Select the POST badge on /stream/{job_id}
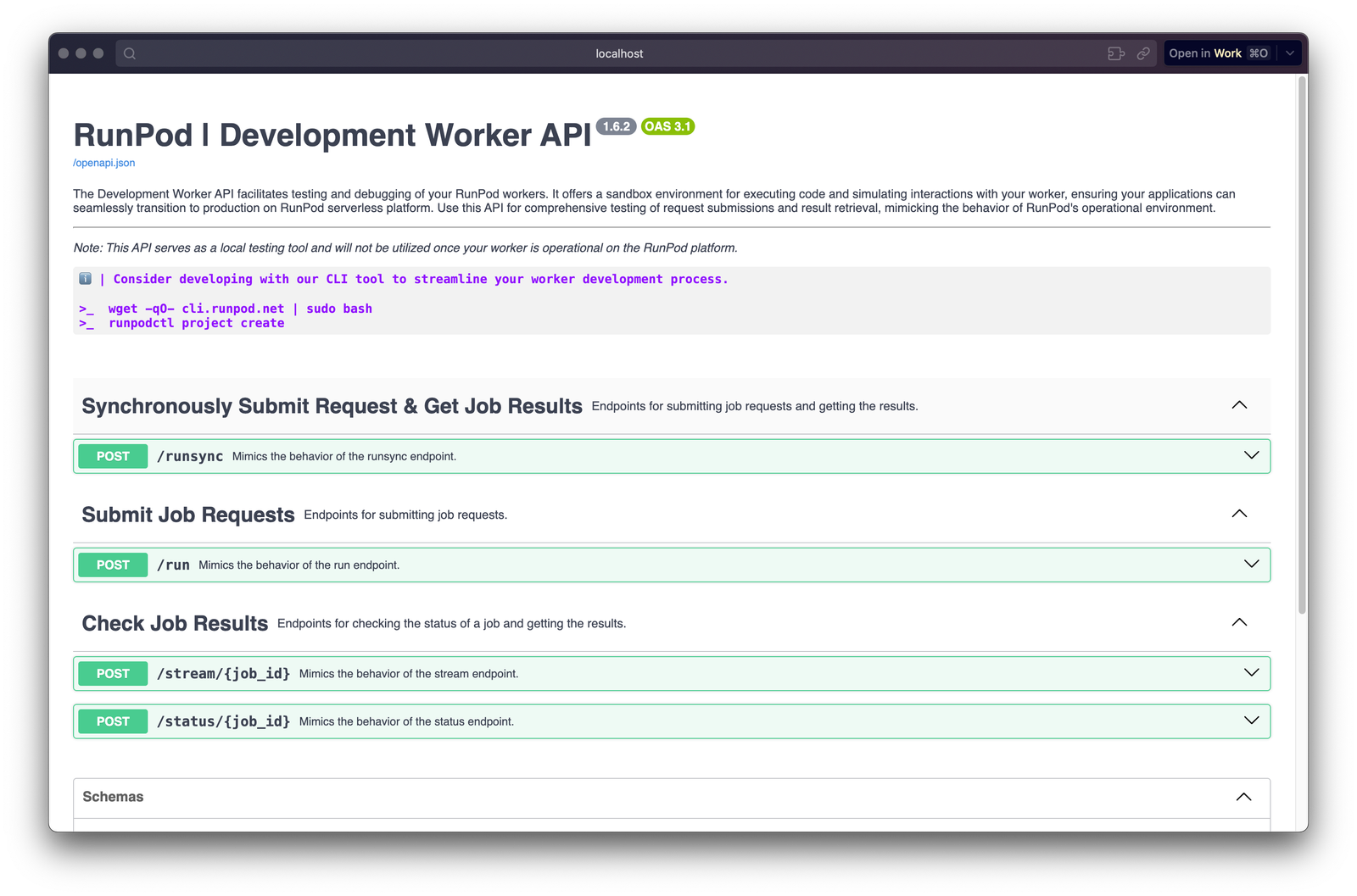The height and width of the screenshot is (896, 1357). 112,673
